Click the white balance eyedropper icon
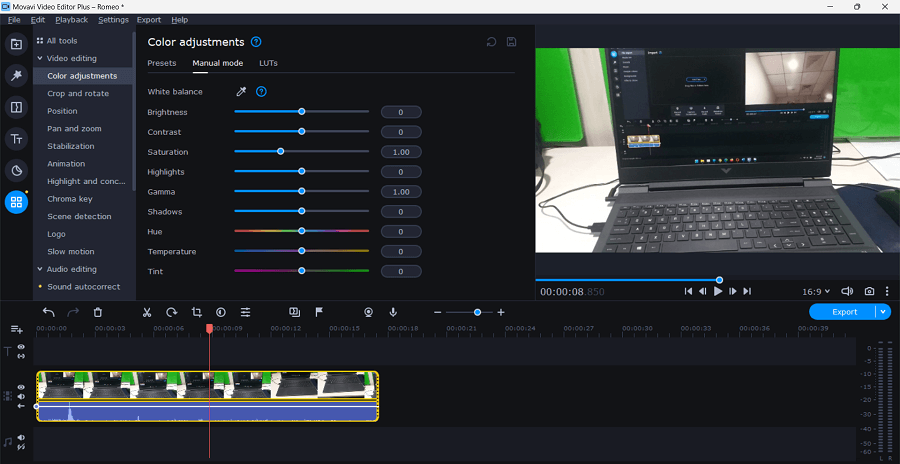Viewport: 900px width, 464px height. click(240, 92)
